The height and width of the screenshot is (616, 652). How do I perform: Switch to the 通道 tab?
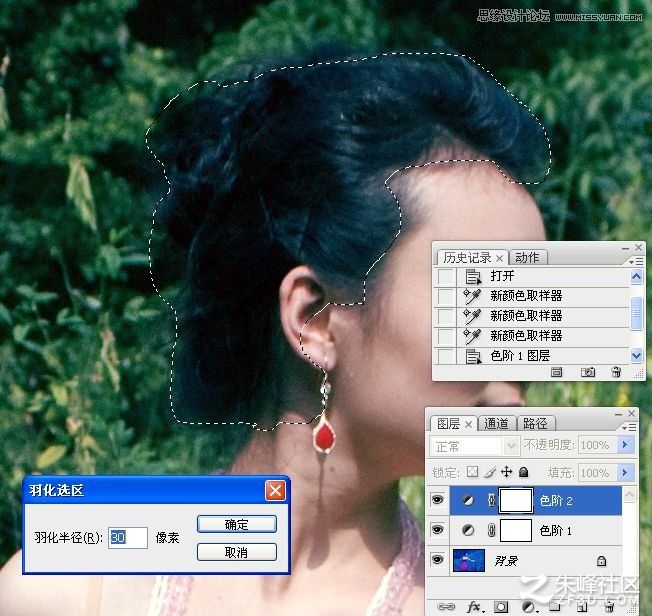coord(496,424)
